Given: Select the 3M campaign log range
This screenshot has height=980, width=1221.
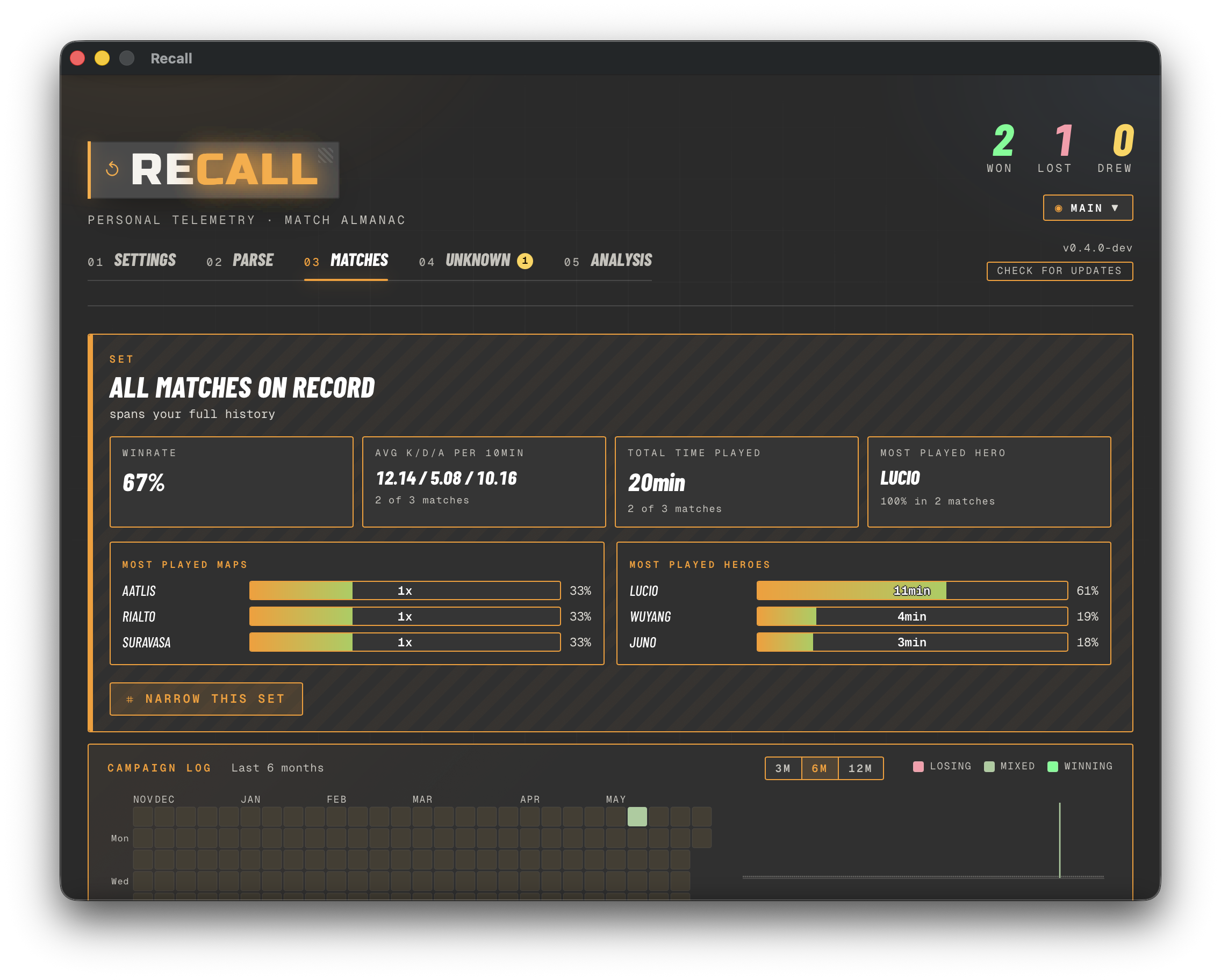Looking at the screenshot, I should click(x=782, y=768).
